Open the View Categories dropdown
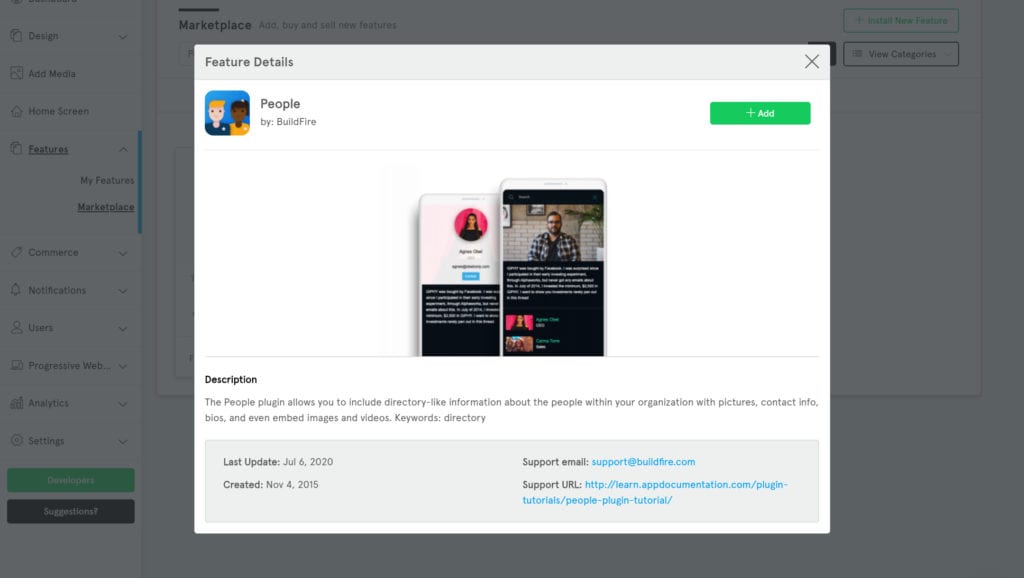 pyautogui.click(x=900, y=54)
